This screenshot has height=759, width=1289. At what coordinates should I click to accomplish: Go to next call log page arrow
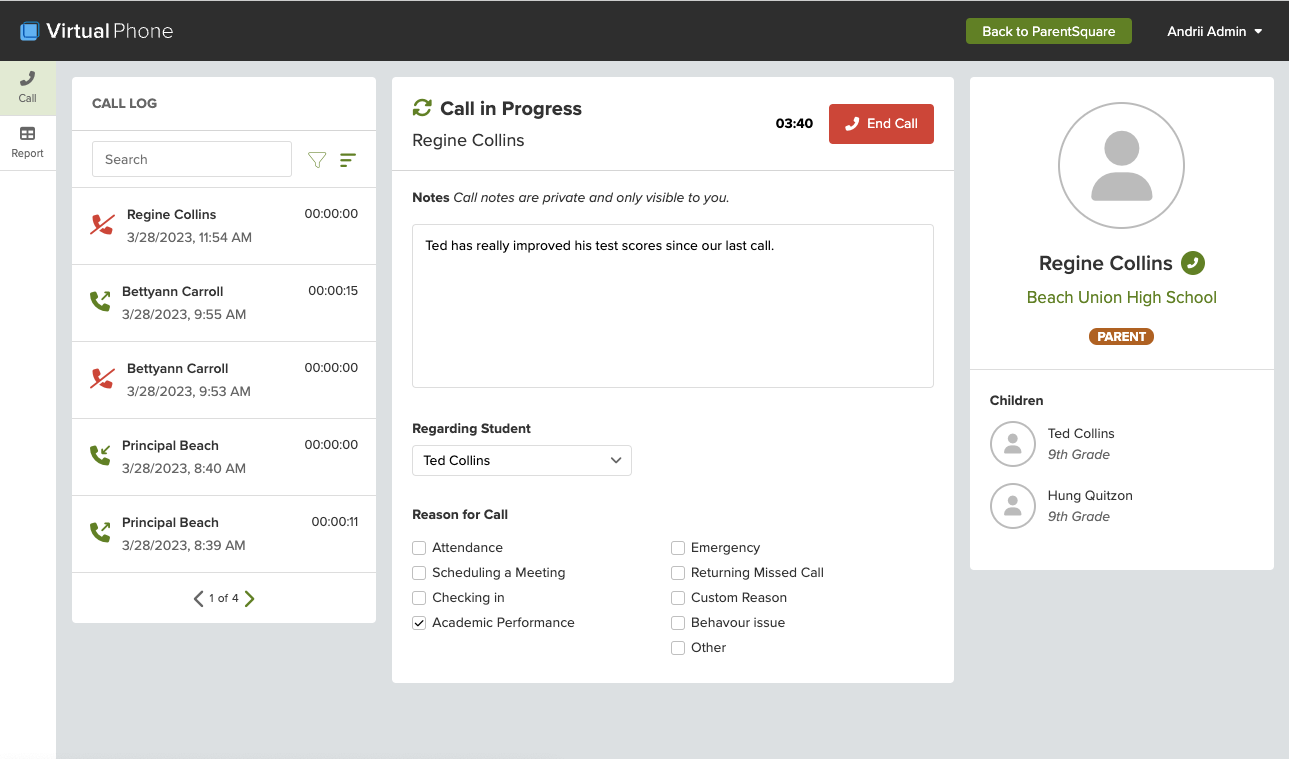coord(250,599)
